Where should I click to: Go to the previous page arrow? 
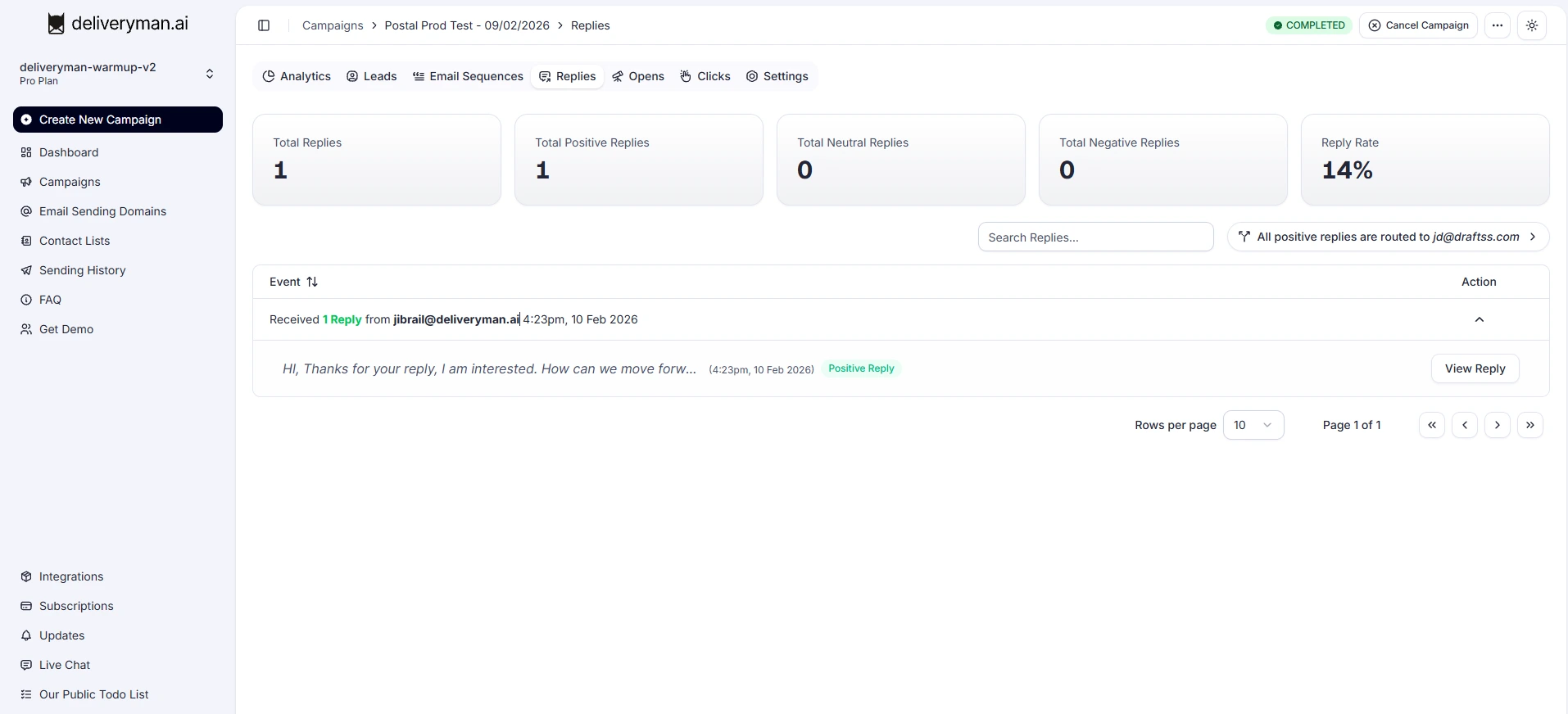click(x=1464, y=425)
